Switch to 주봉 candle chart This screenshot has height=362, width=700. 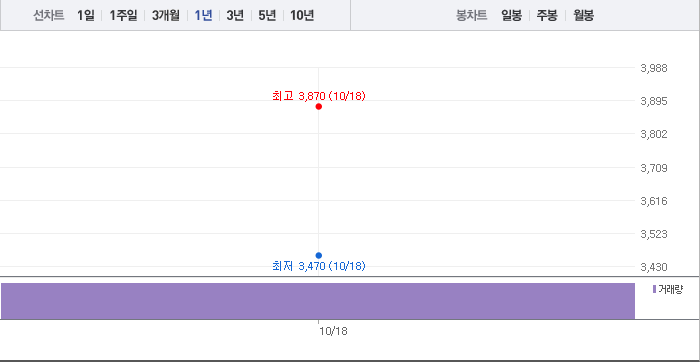547,16
